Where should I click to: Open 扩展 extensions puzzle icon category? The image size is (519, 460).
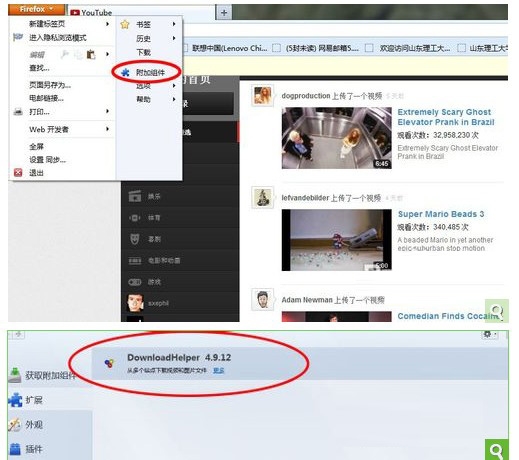(15, 400)
